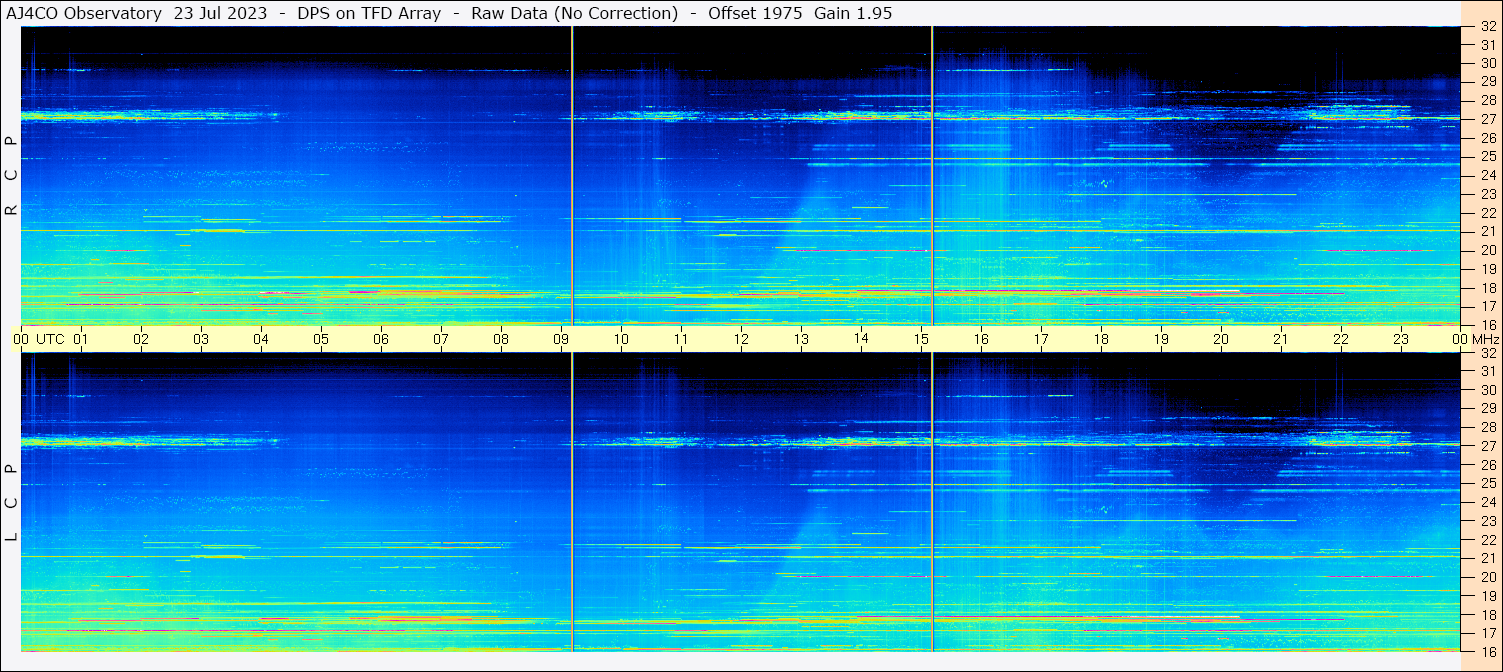Click the 20 hour label on UTC axis
The height and width of the screenshot is (672, 1503).
(x=1221, y=339)
